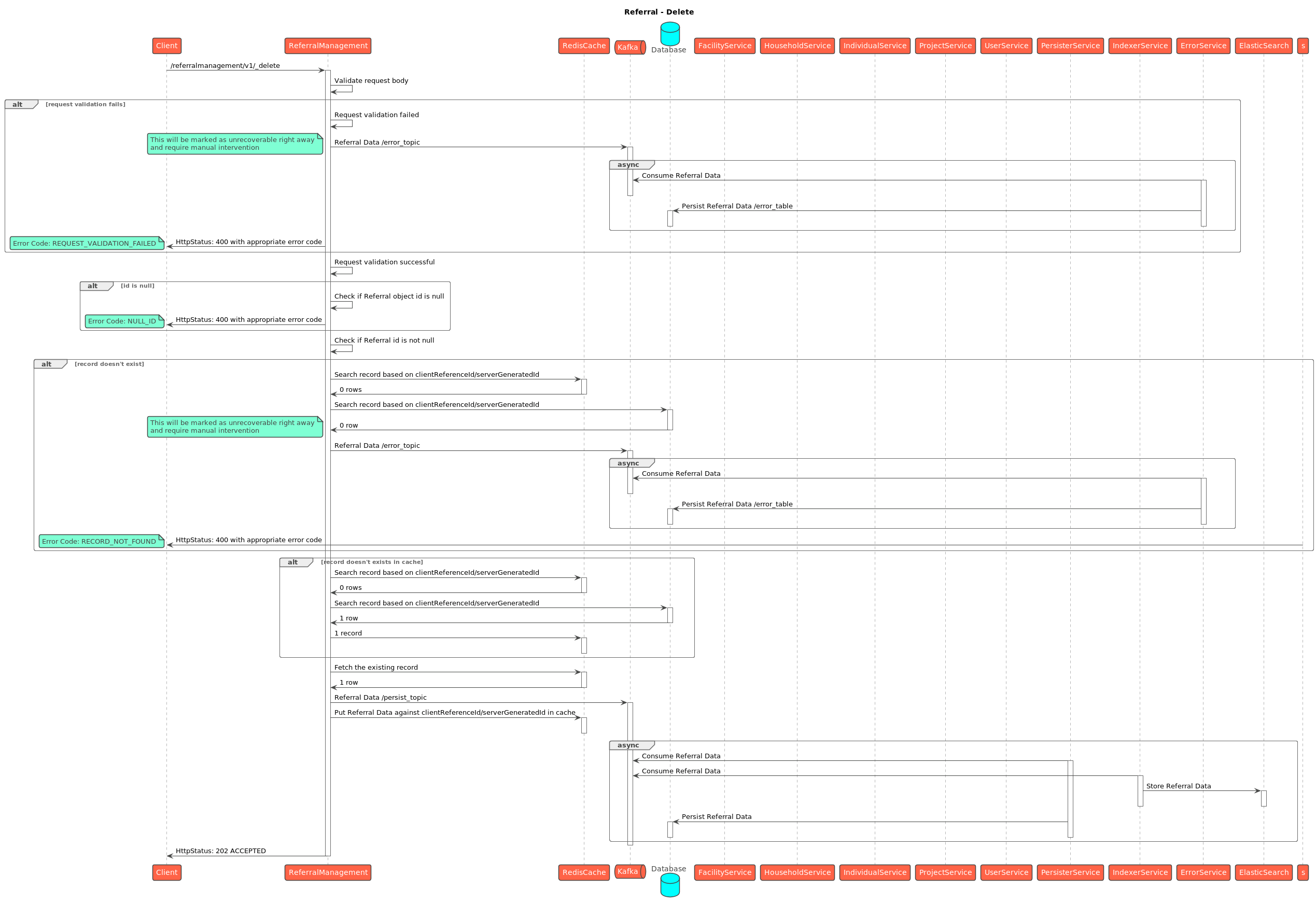1316x905 pixels.
Task: Click the ErrorService participant header
Action: point(1203,46)
